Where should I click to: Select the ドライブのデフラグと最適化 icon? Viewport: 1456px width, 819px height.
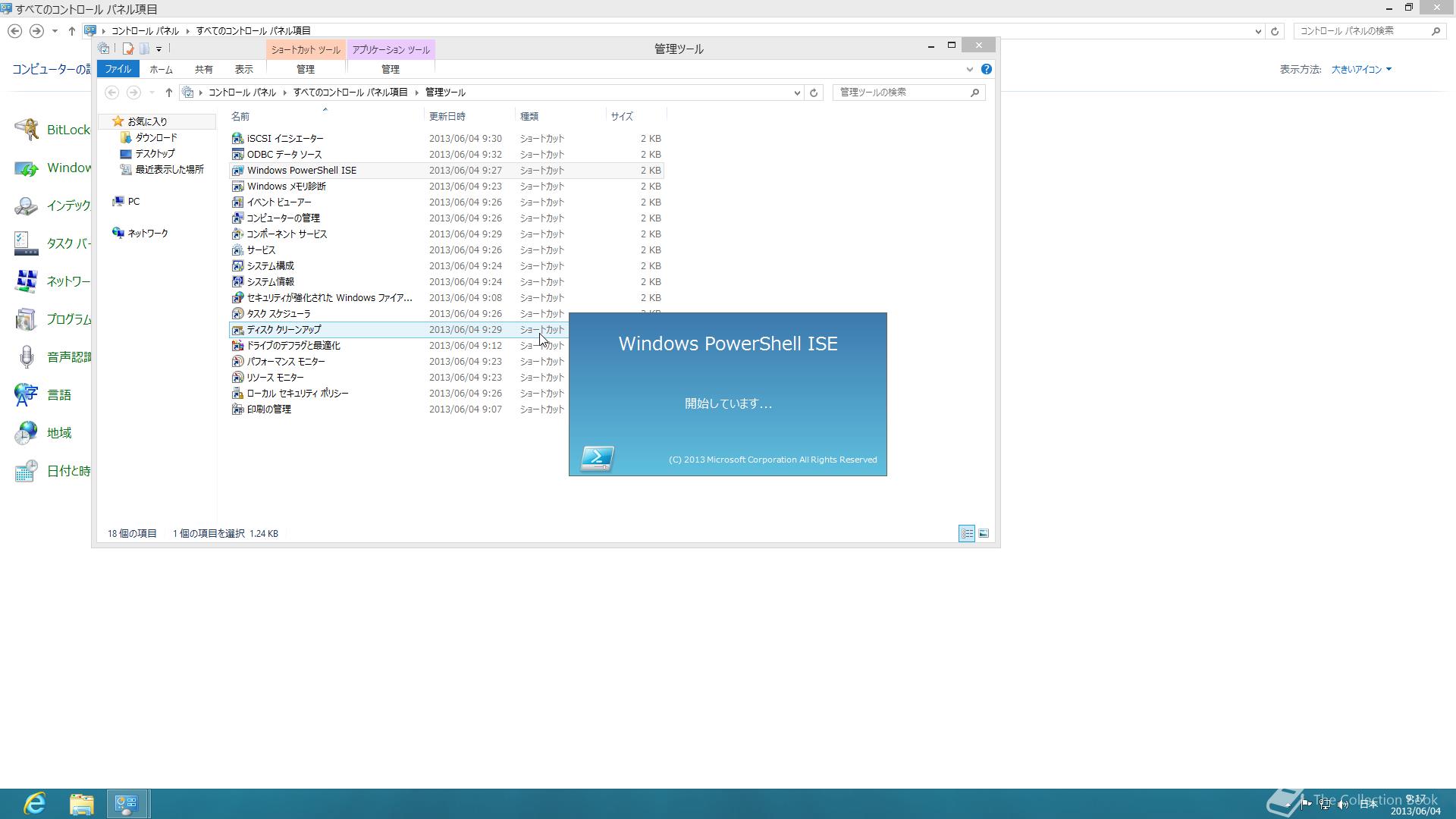(237, 346)
